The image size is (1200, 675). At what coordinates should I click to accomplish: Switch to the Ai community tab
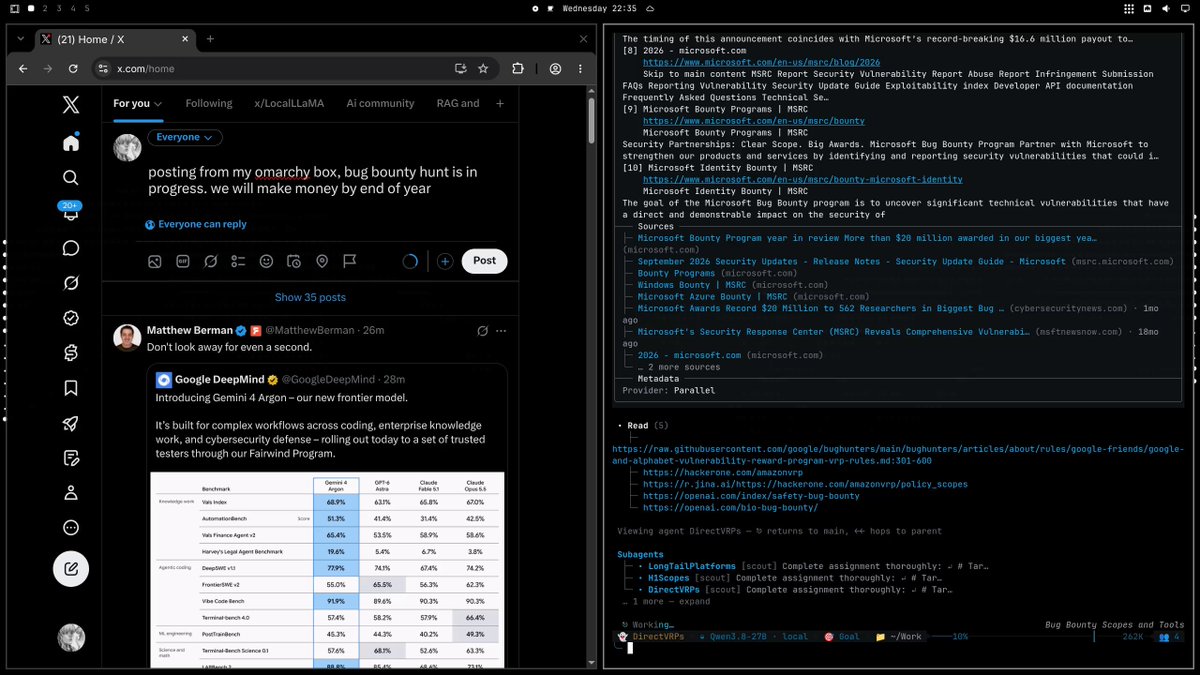click(380, 103)
